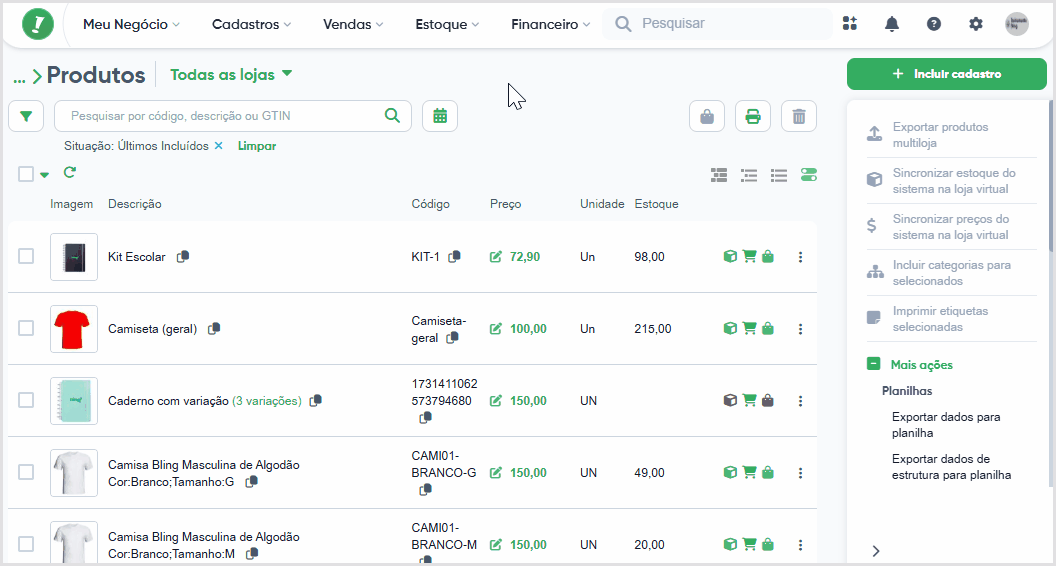This screenshot has width=1056, height=566.
Task: Switch to the medium list view
Action: [x=749, y=175]
